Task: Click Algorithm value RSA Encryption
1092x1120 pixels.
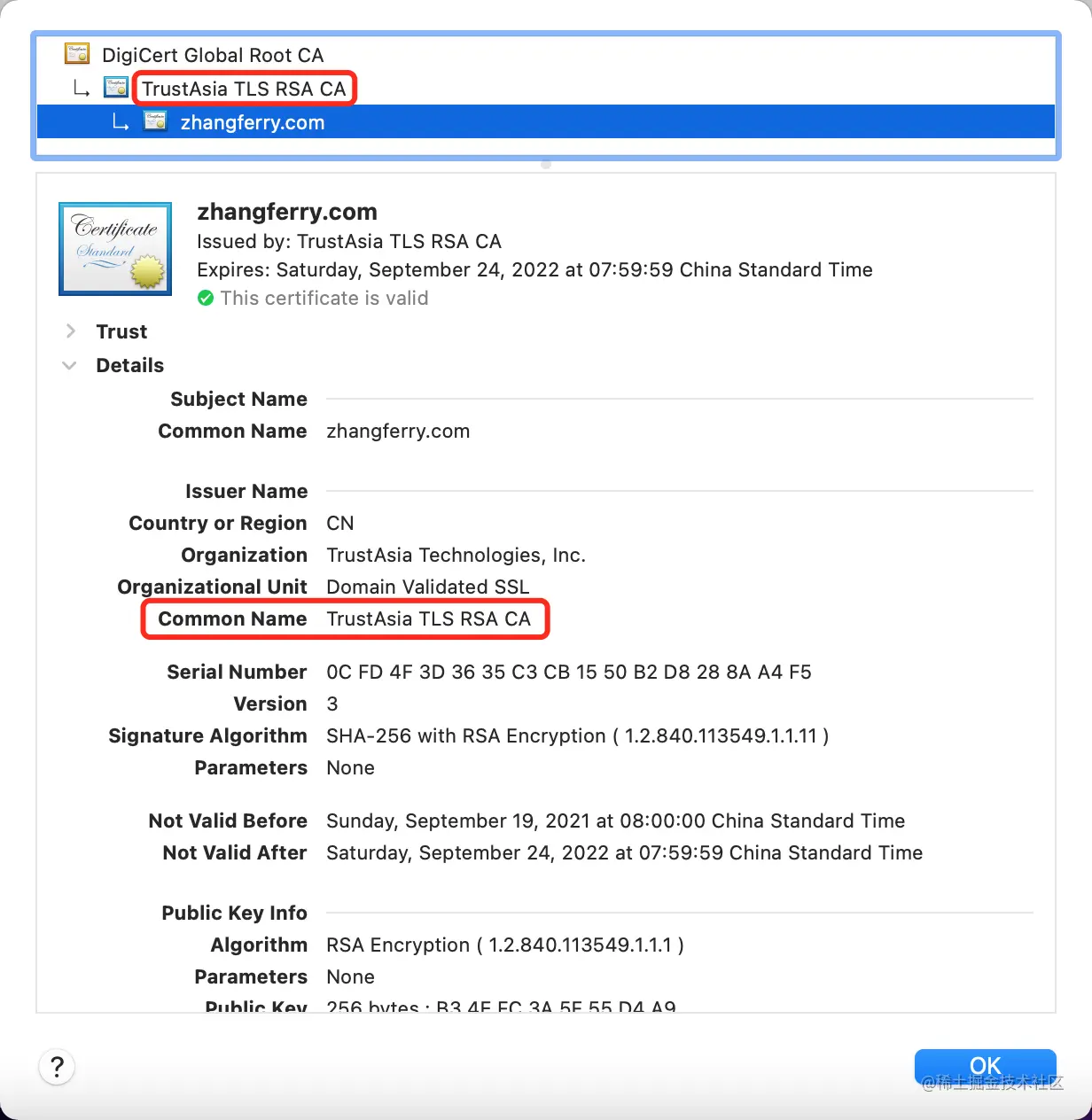Action: pos(505,945)
